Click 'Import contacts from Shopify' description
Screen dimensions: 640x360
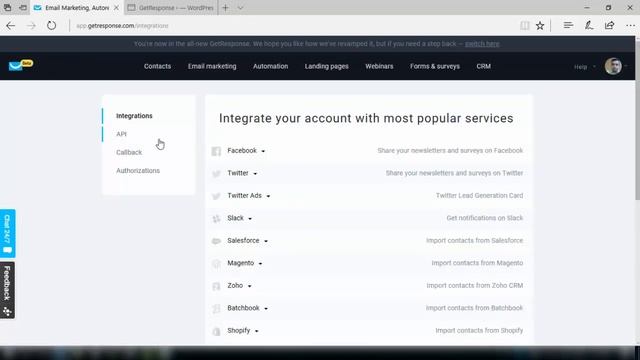pos(479,330)
